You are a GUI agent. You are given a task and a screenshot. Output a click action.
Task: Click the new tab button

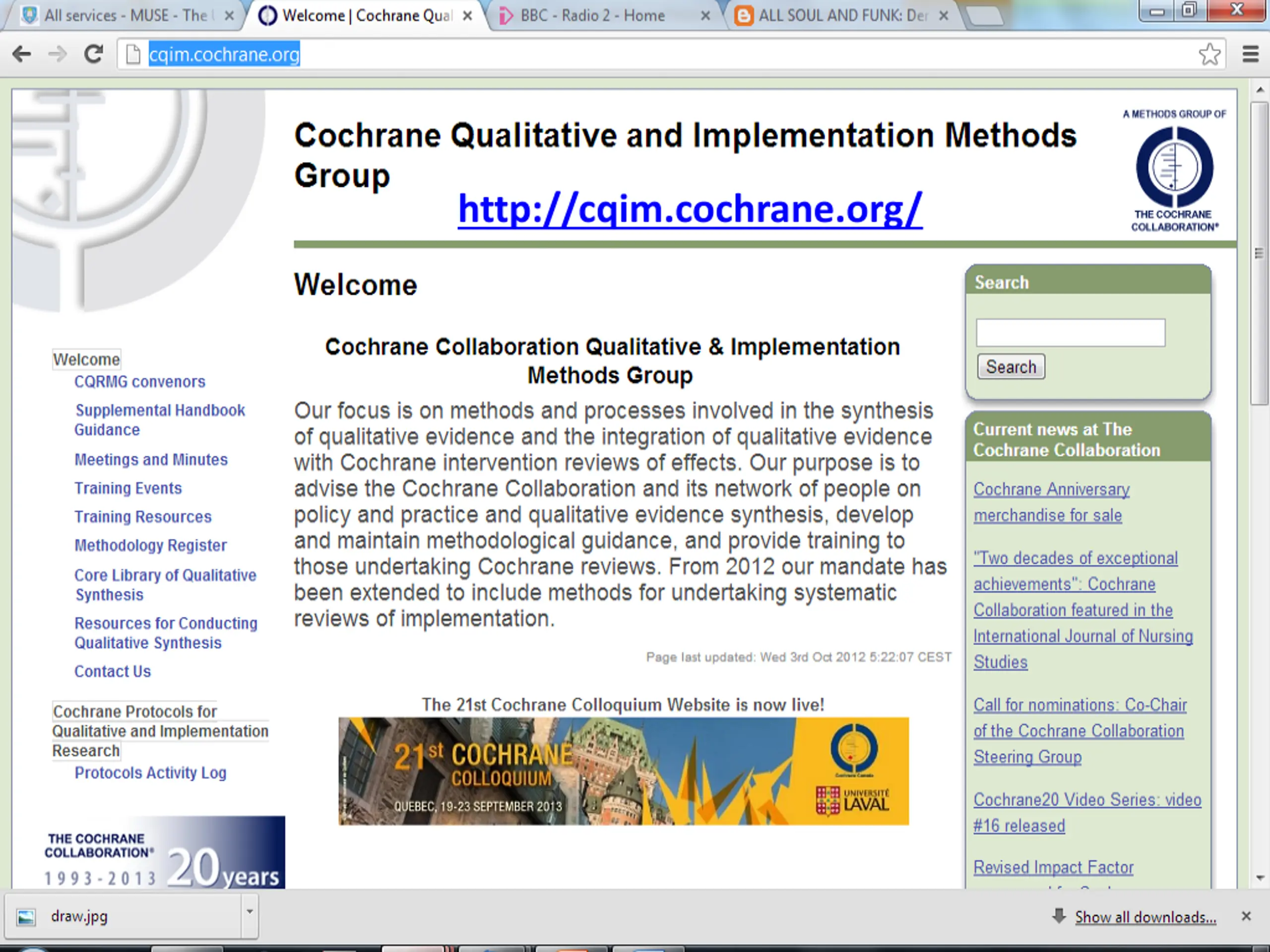pyautogui.click(x=985, y=16)
